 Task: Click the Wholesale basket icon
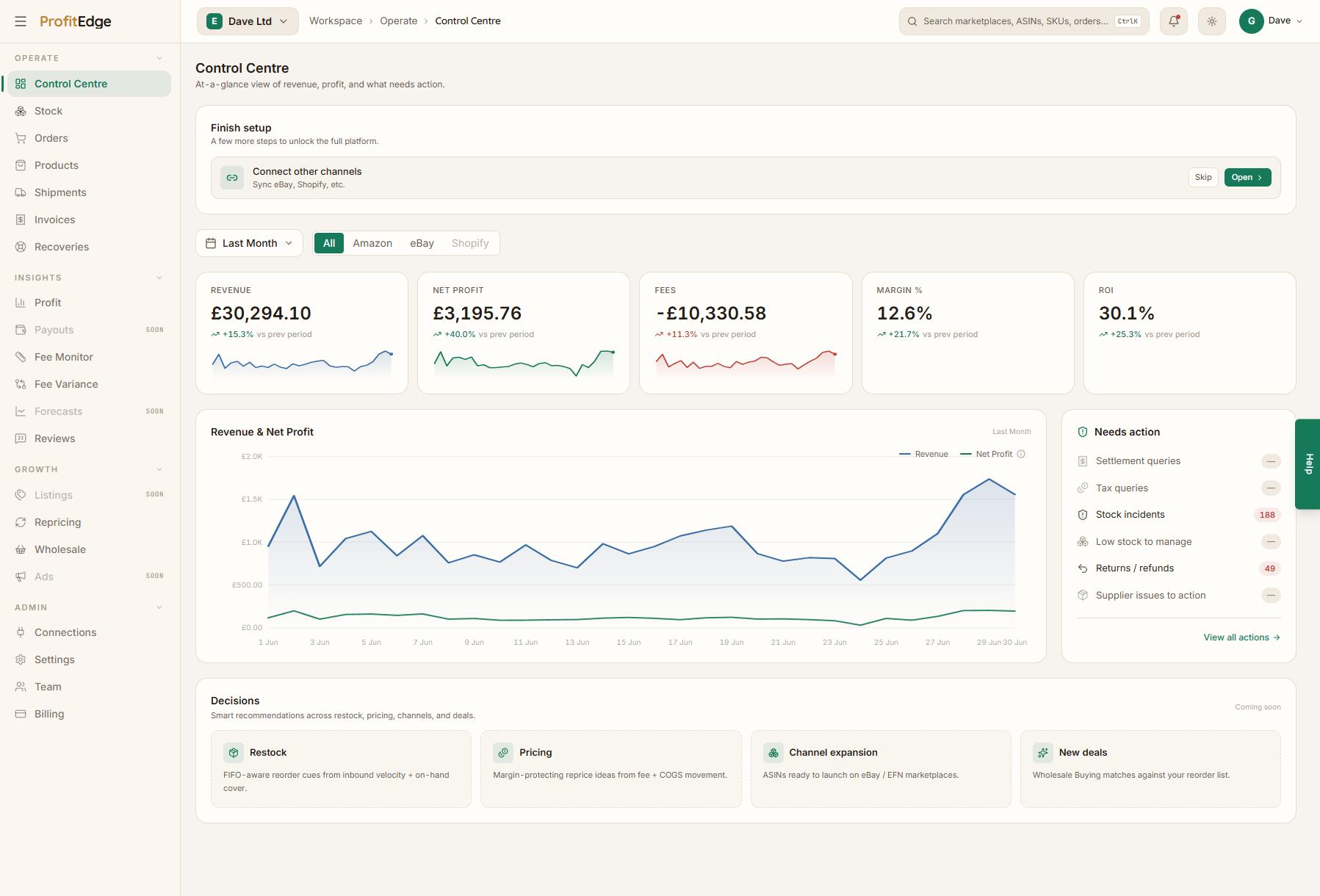coord(21,549)
